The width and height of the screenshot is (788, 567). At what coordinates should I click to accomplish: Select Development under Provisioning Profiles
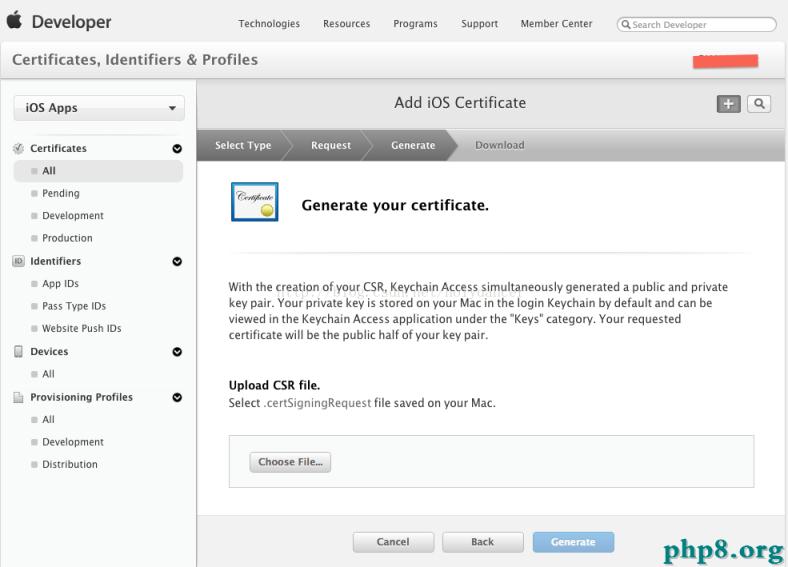[73, 442]
